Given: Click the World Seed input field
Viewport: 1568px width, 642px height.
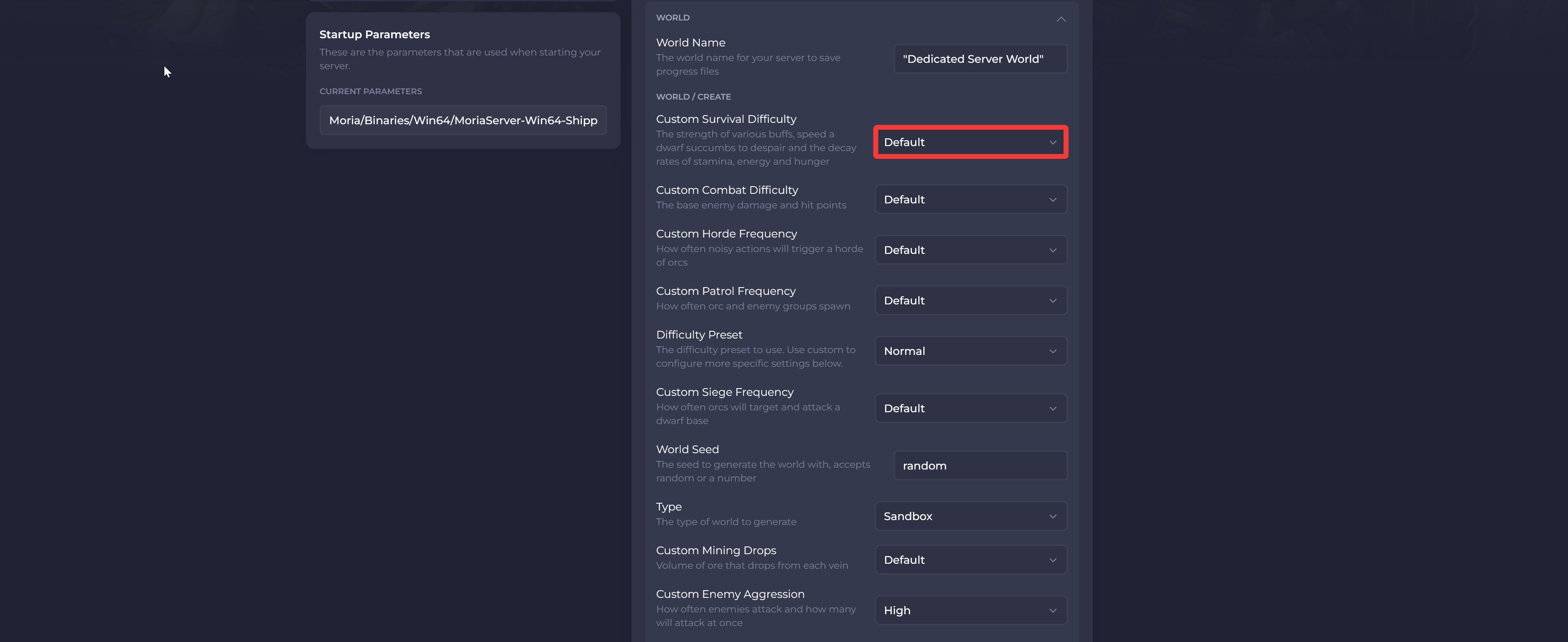Looking at the screenshot, I should click(980, 465).
